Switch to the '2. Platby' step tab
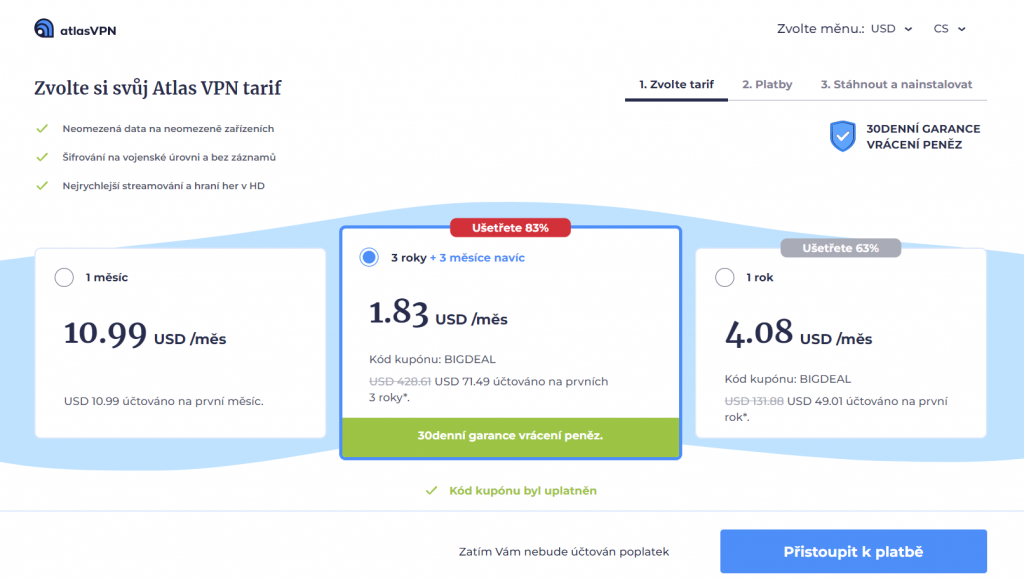 click(x=767, y=85)
